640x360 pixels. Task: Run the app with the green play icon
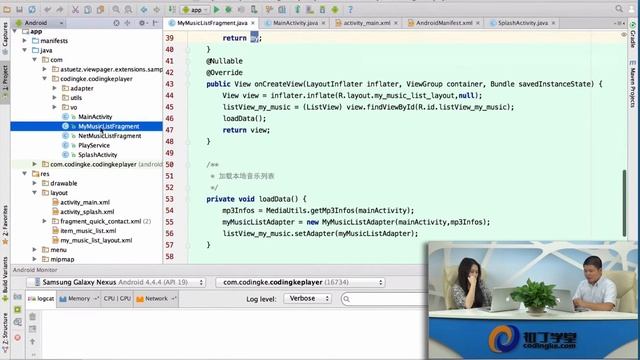tap(217, 9)
